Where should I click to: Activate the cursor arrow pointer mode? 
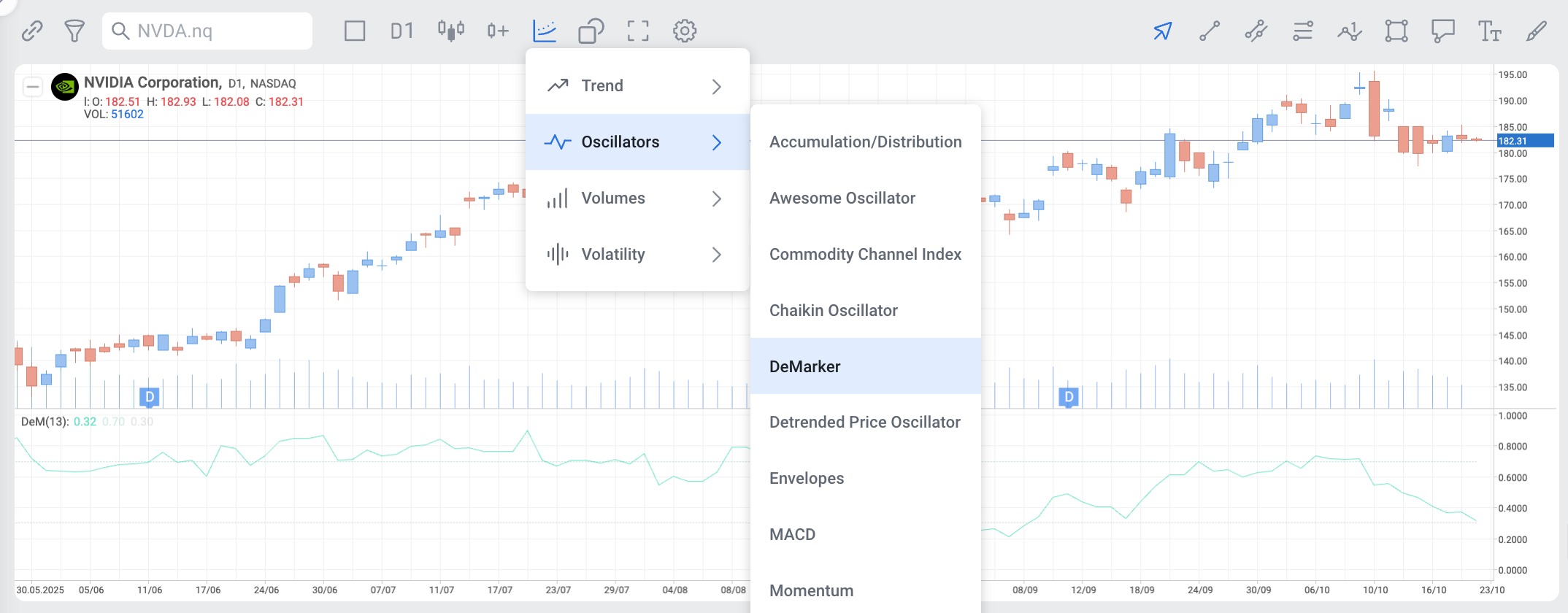[1163, 31]
